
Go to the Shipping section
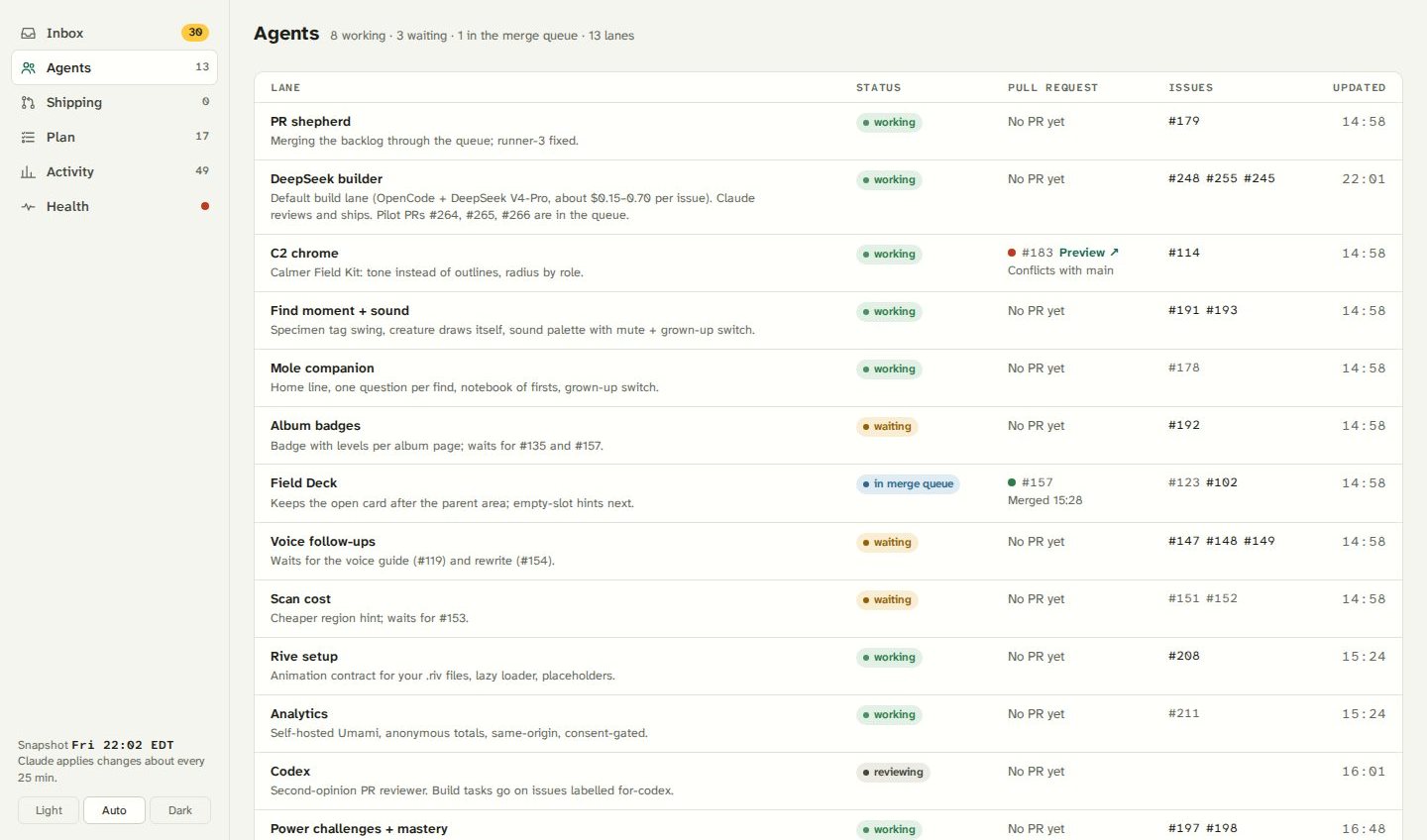114,102
